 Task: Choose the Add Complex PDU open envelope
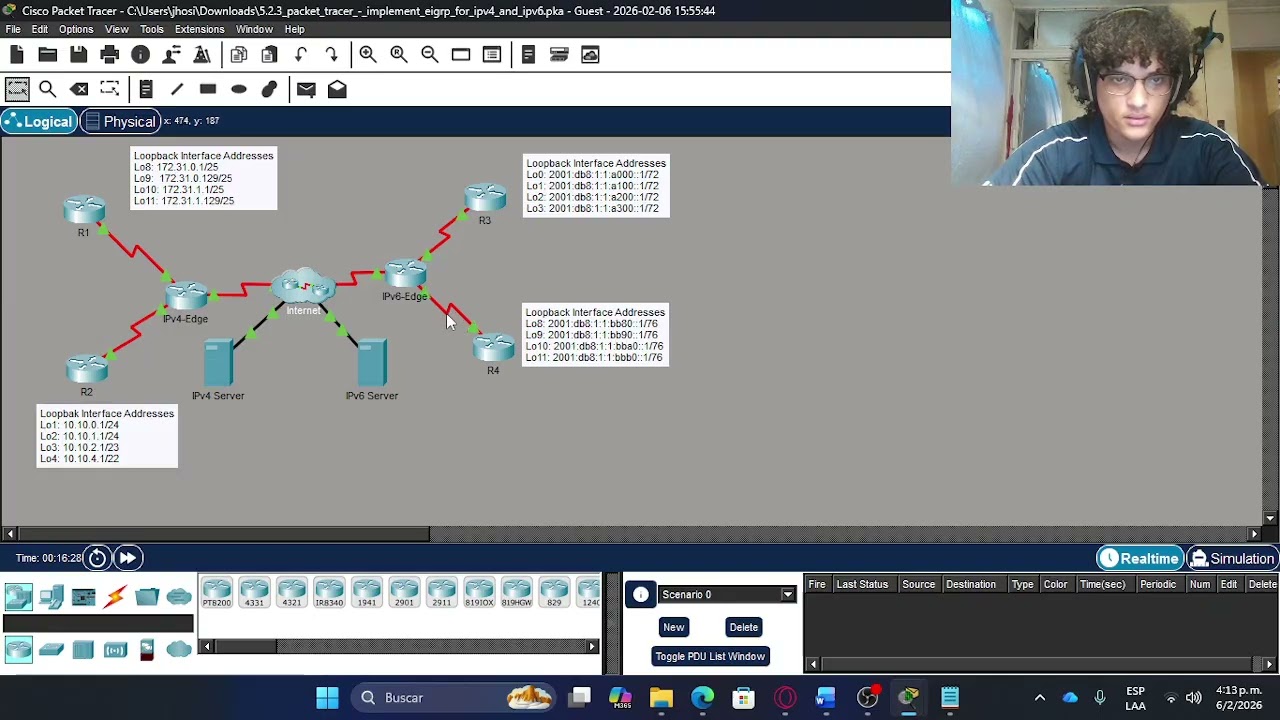[337, 90]
